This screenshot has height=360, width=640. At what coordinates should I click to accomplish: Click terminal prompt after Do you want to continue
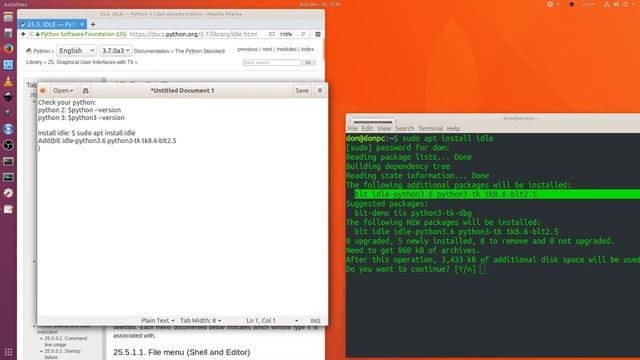click(483, 269)
